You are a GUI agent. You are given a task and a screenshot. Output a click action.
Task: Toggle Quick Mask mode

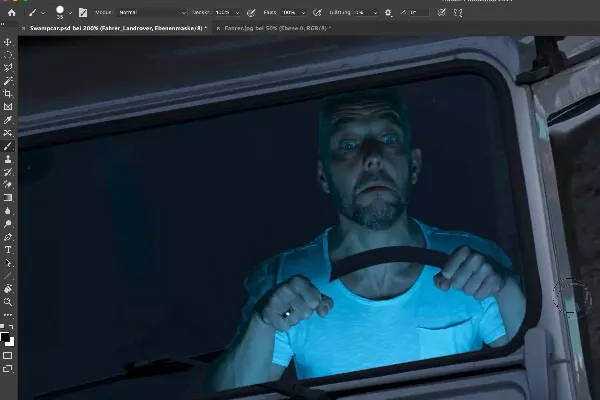point(7,356)
